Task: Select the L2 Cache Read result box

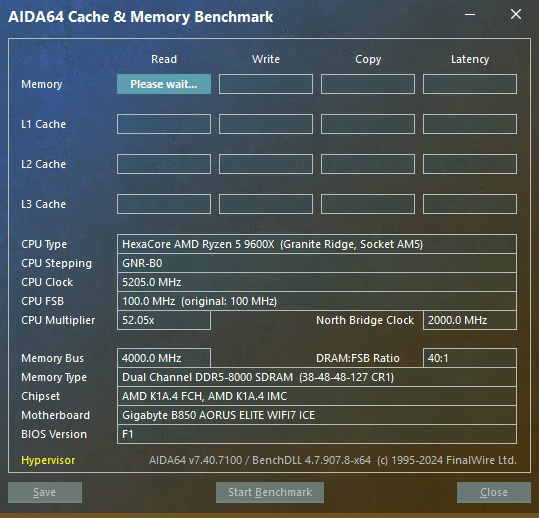Action: (x=164, y=164)
